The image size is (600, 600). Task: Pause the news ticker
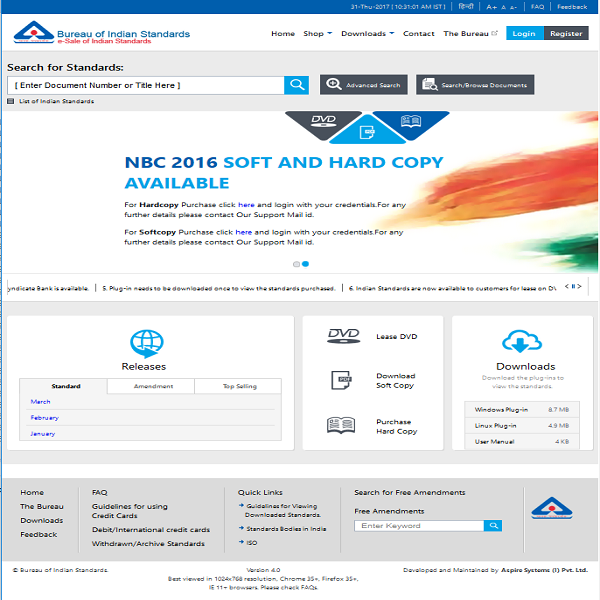pyautogui.click(x=573, y=286)
